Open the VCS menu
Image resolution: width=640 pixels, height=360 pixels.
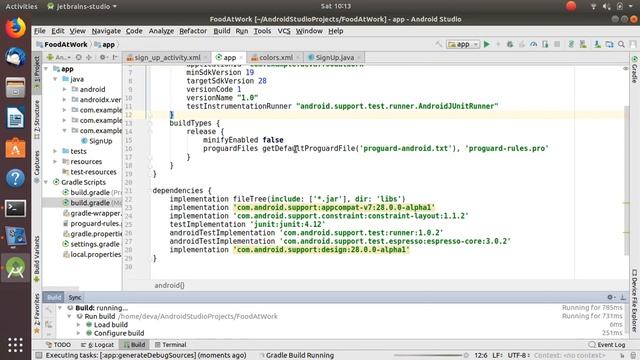[x=284, y=31]
